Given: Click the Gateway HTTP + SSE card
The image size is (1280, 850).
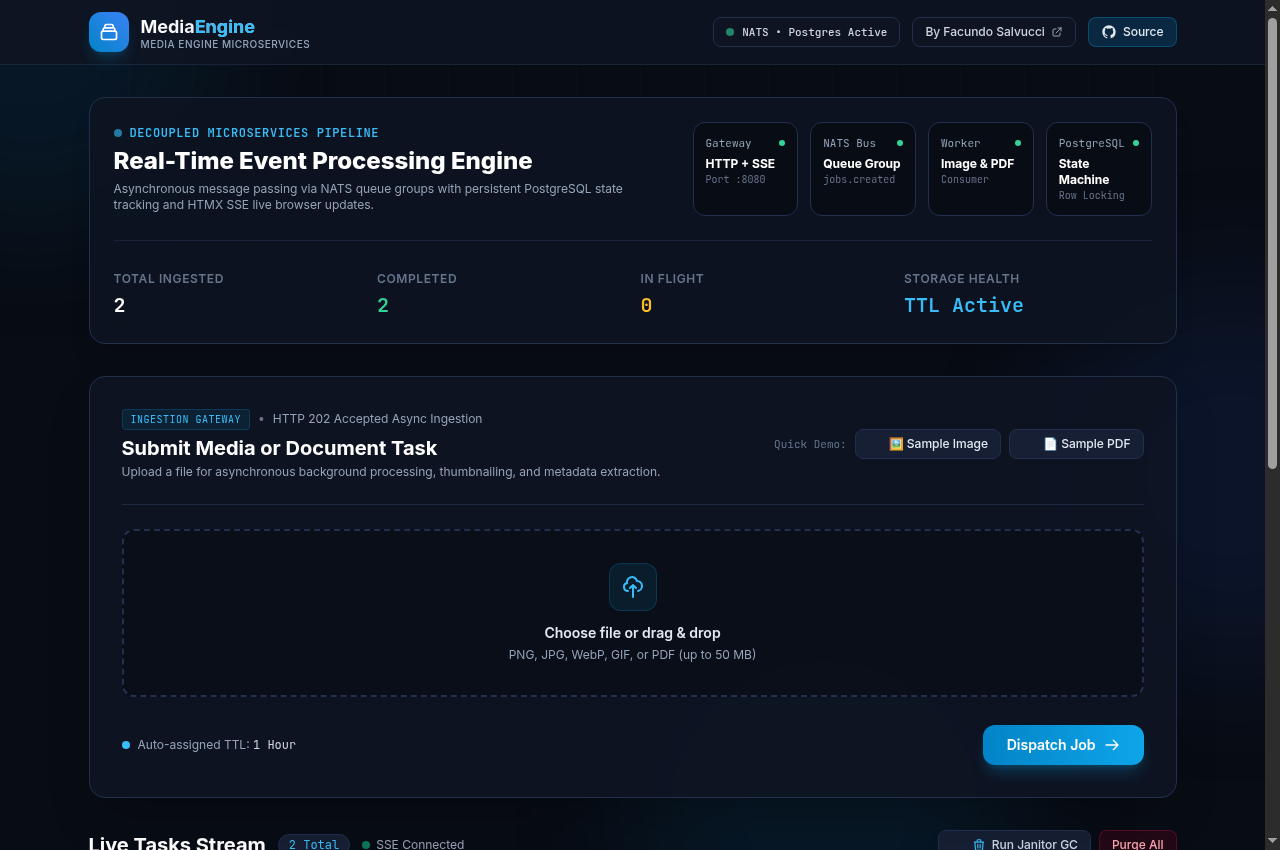Looking at the screenshot, I should 745,169.
